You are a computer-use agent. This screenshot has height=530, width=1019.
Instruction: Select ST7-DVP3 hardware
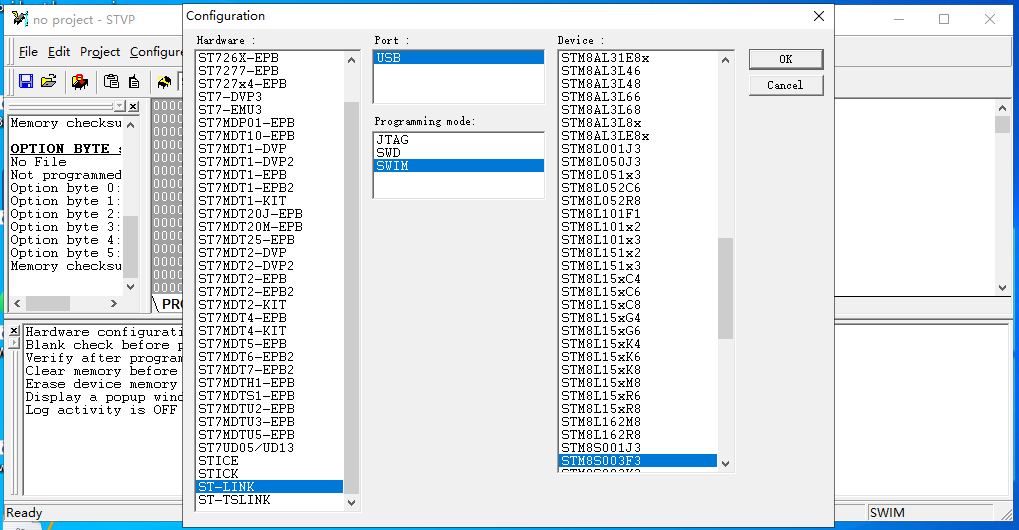[x=270, y=97]
